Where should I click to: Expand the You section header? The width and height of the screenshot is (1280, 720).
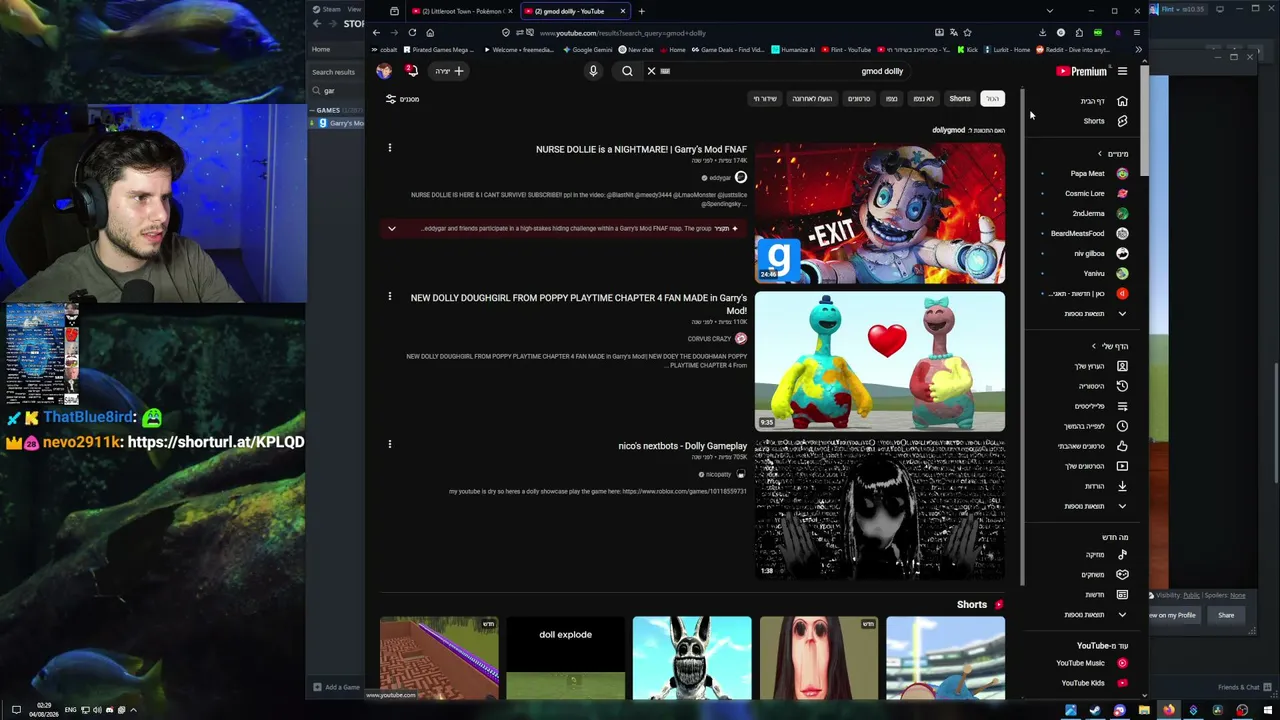click(x=1109, y=346)
